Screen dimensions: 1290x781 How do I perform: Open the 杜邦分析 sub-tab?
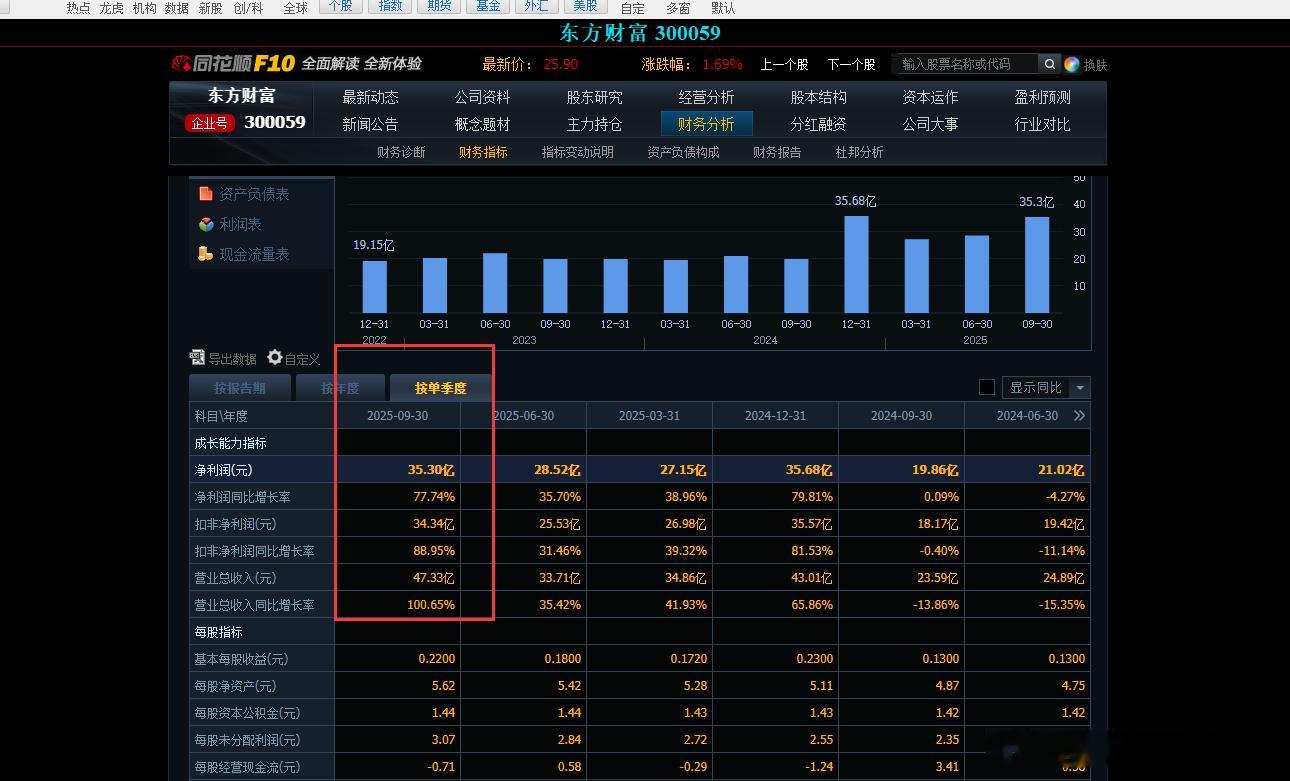point(859,152)
